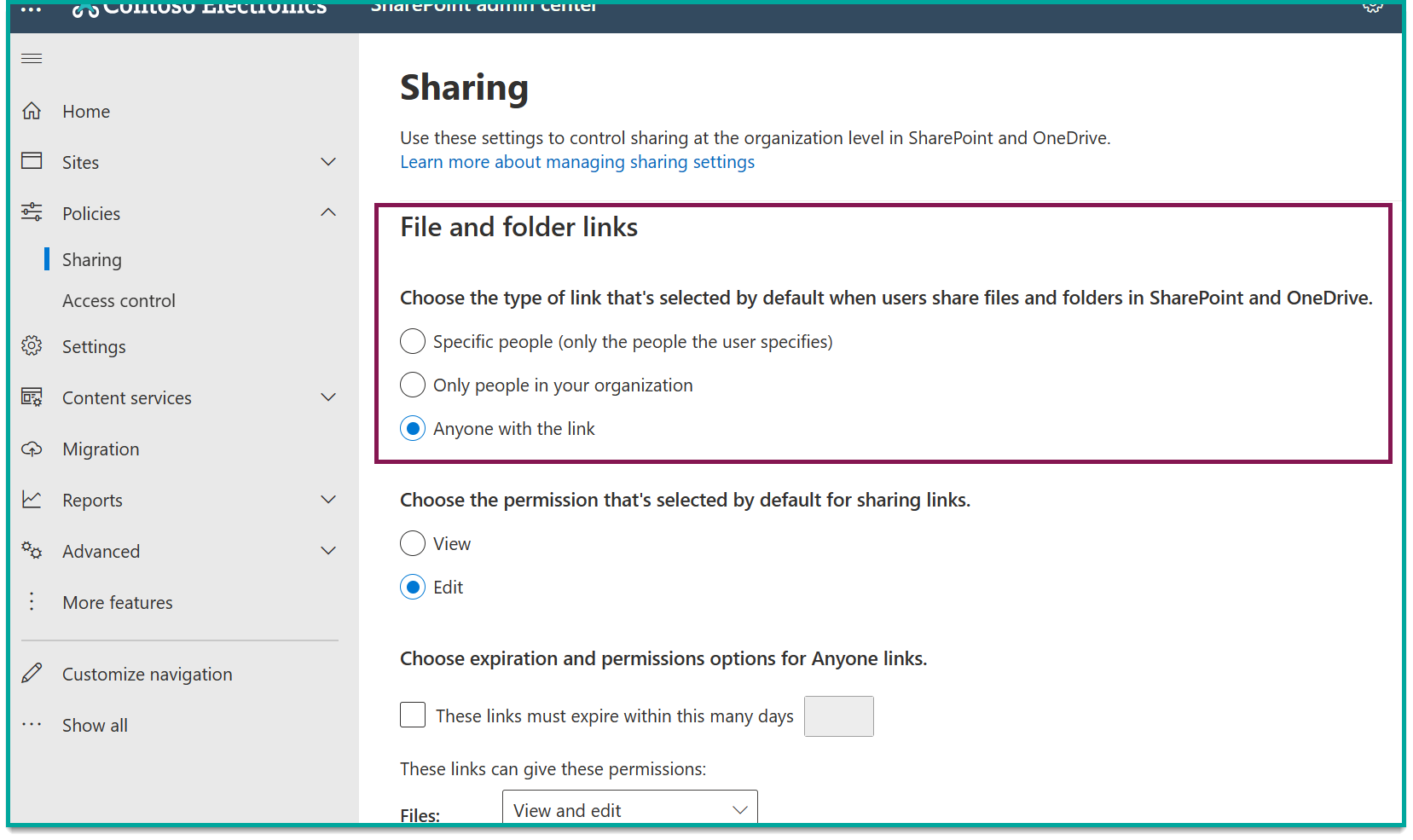Screen dimensions: 1413x840
Task: Select Sharing in the Policies menu
Action: [x=91, y=258]
